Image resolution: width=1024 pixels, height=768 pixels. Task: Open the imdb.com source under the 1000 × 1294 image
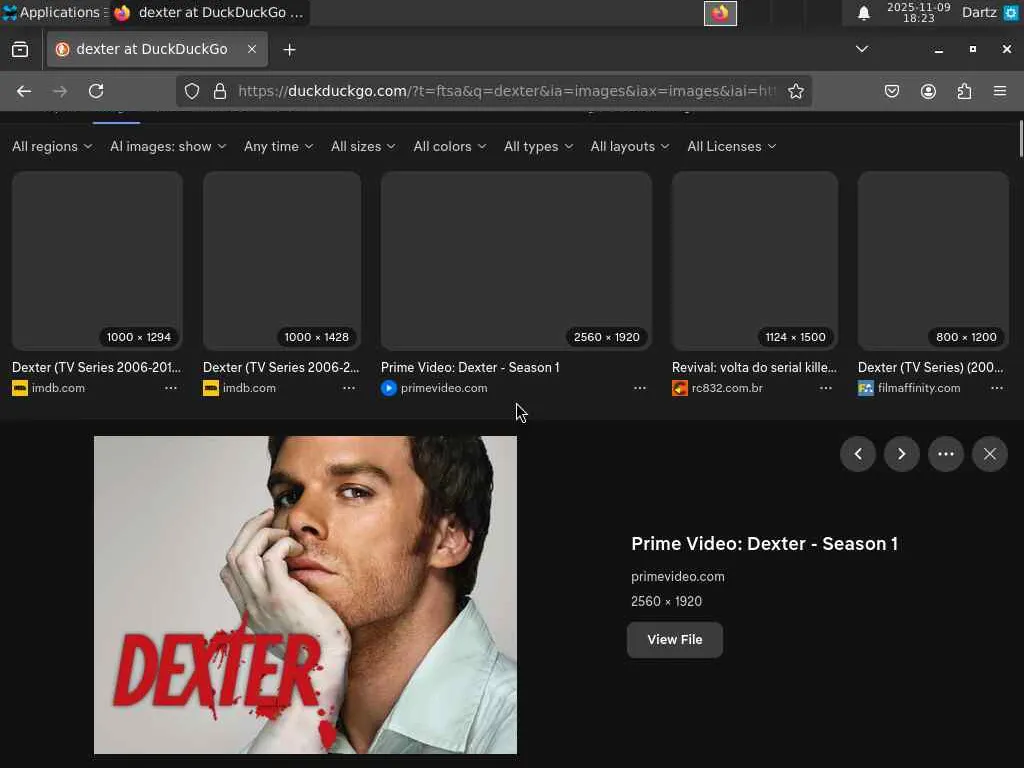(57, 388)
